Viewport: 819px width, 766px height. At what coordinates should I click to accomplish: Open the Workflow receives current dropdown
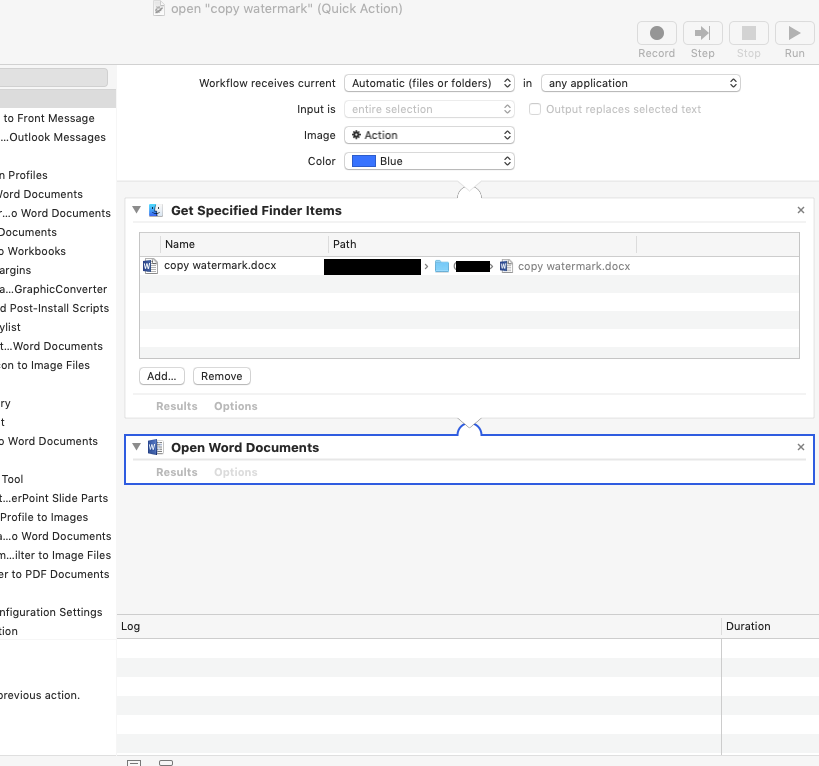tap(429, 84)
